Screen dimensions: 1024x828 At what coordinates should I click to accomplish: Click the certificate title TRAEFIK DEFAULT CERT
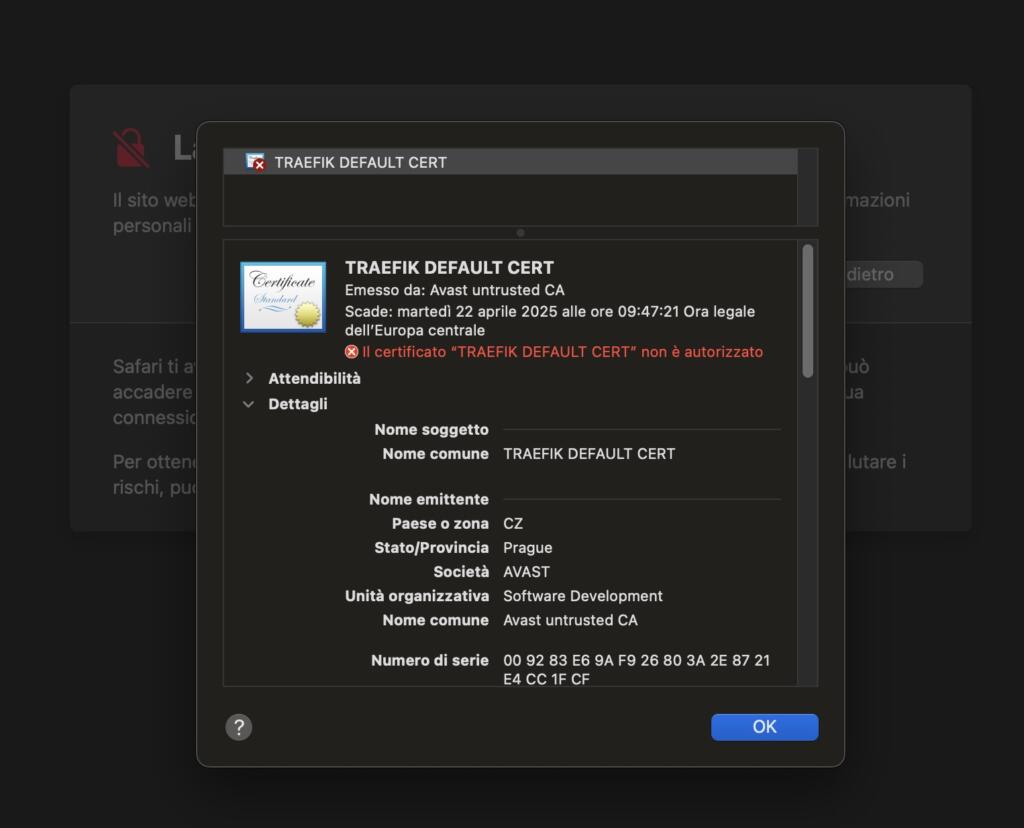pos(449,268)
